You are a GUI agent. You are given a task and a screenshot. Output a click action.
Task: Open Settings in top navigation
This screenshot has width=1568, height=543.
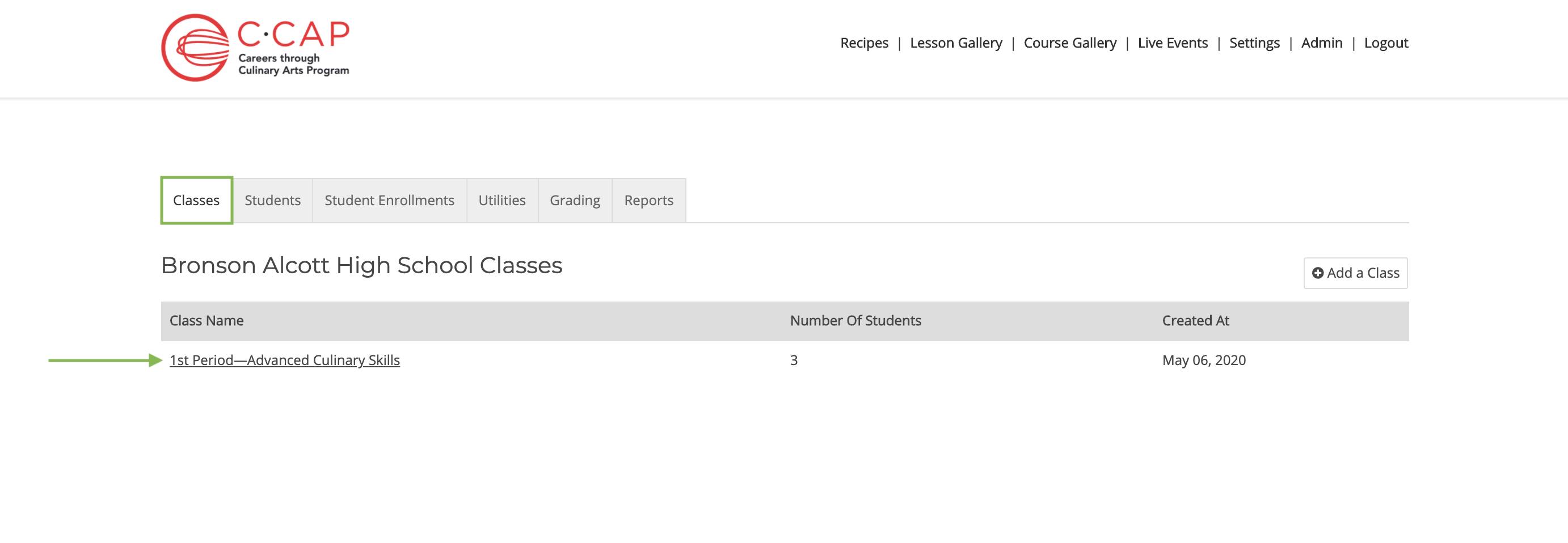pyautogui.click(x=1254, y=43)
